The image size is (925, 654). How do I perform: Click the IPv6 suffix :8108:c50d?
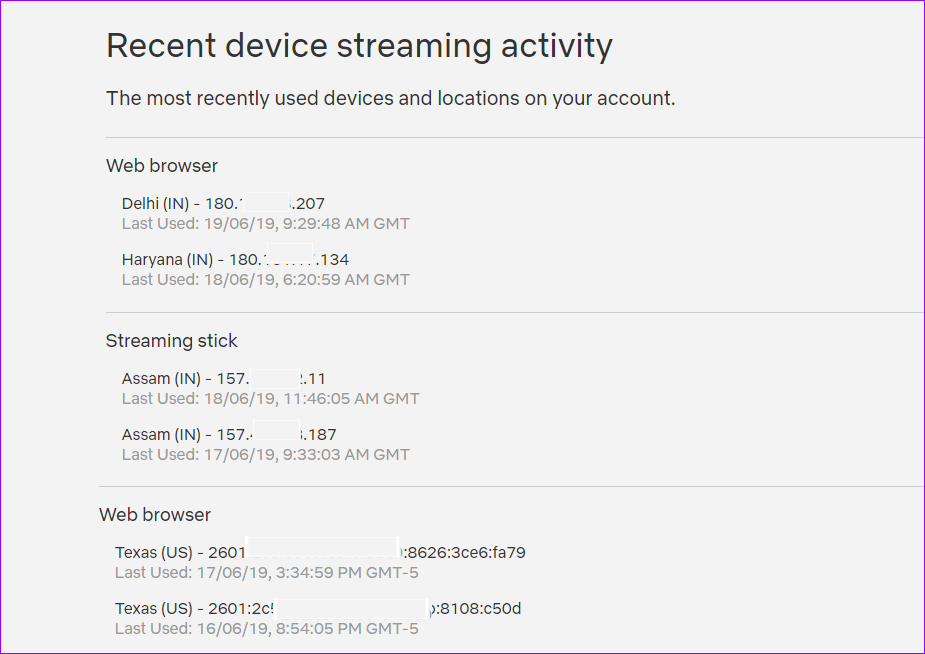tap(476, 608)
